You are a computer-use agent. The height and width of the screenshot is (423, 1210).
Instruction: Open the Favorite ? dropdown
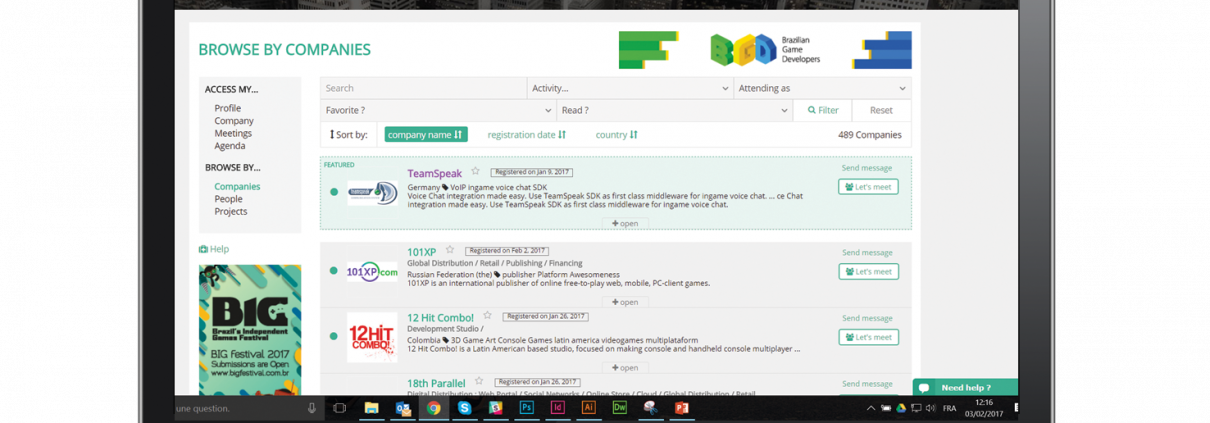438,110
